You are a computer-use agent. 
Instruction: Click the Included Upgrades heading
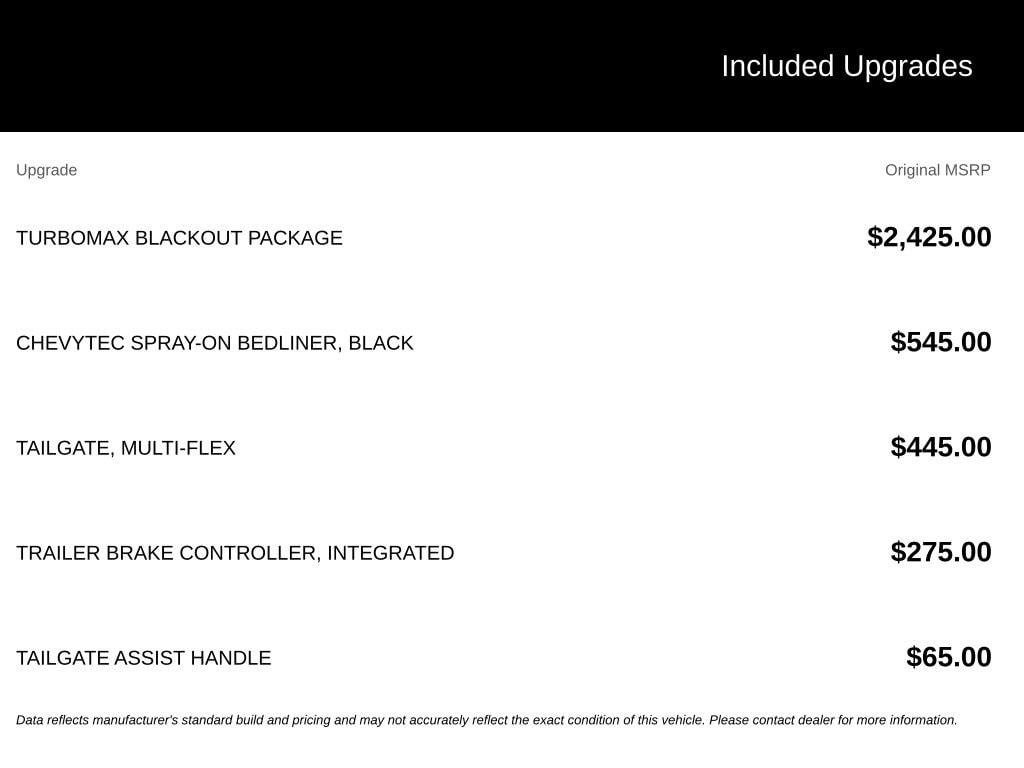click(x=846, y=66)
